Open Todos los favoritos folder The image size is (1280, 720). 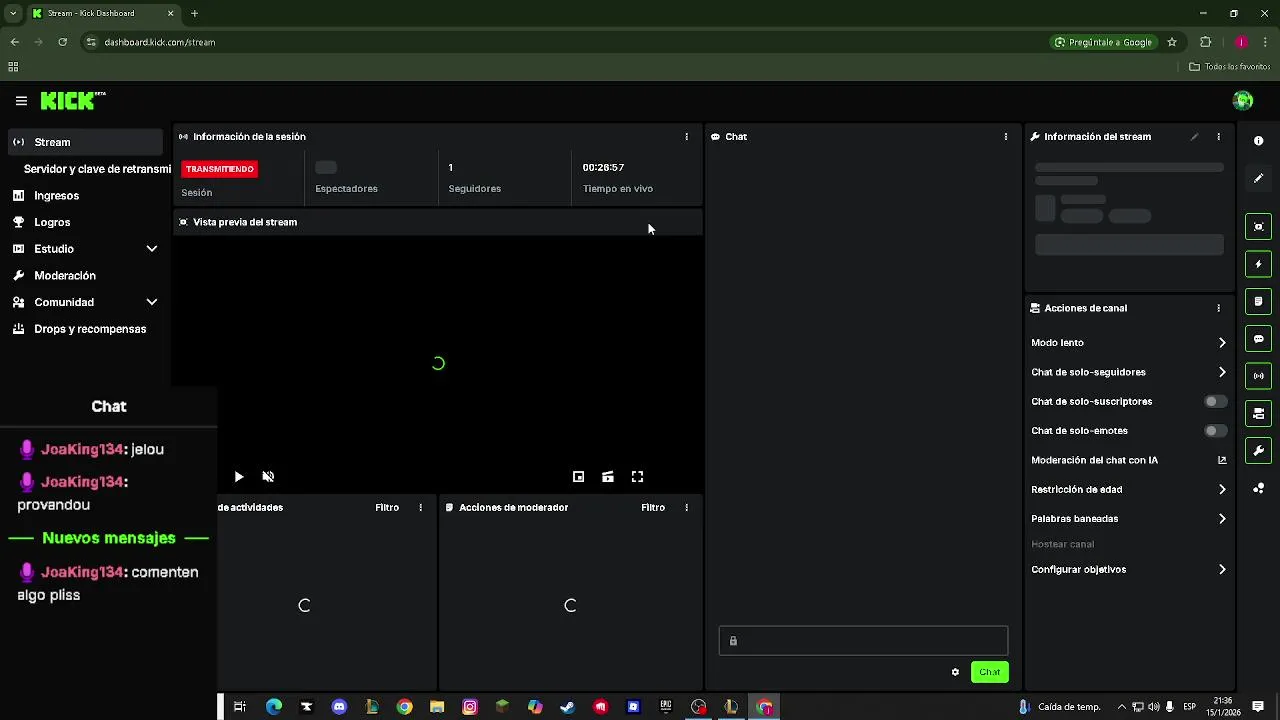coord(1230,67)
